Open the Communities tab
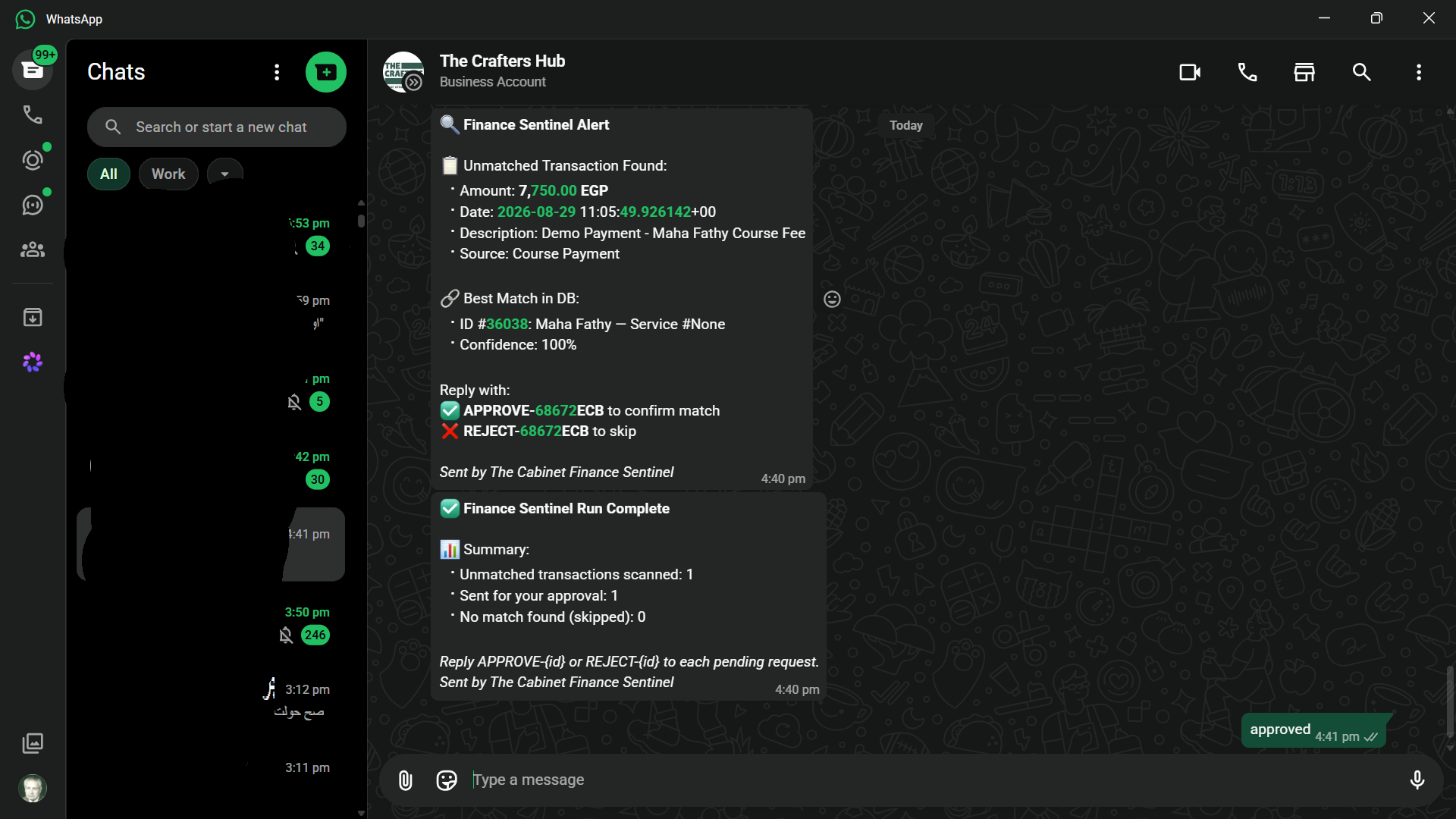Viewport: 1456px width, 819px height. pyautogui.click(x=33, y=249)
